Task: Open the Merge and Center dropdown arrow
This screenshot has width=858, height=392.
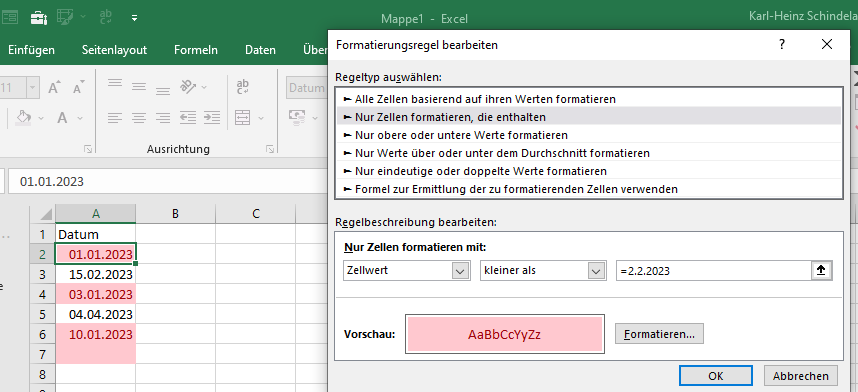Action: point(260,118)
